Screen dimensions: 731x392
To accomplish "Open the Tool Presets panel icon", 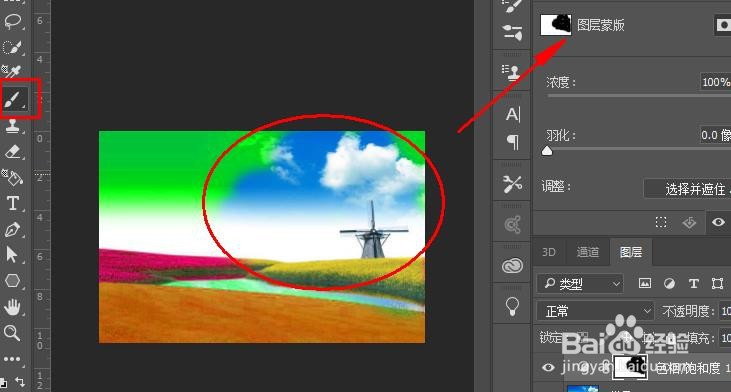I will (512, 184).
